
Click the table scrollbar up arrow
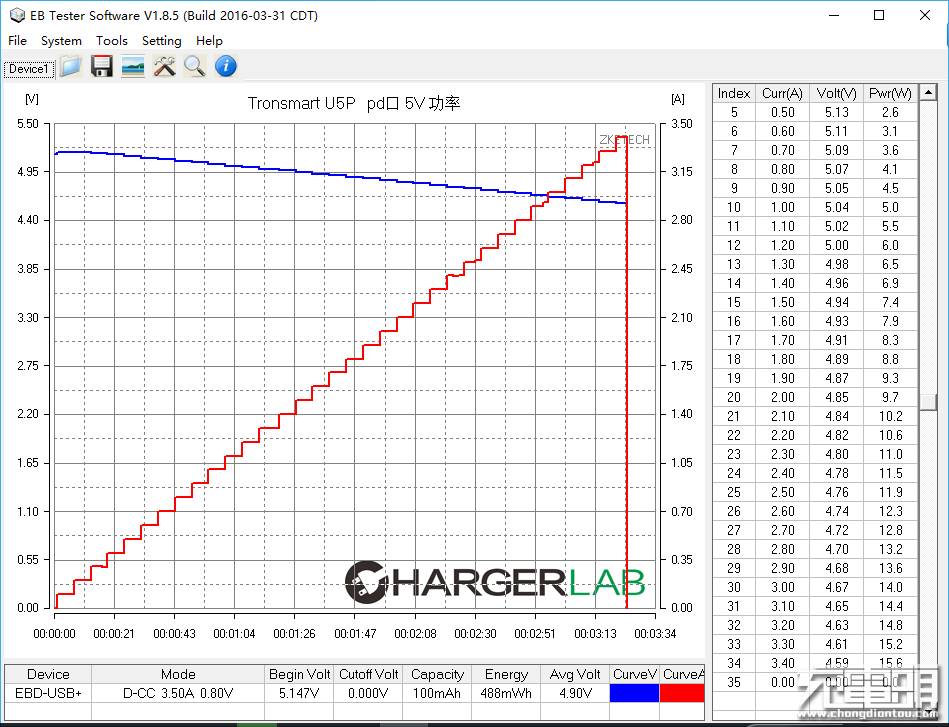click(928, 93)
